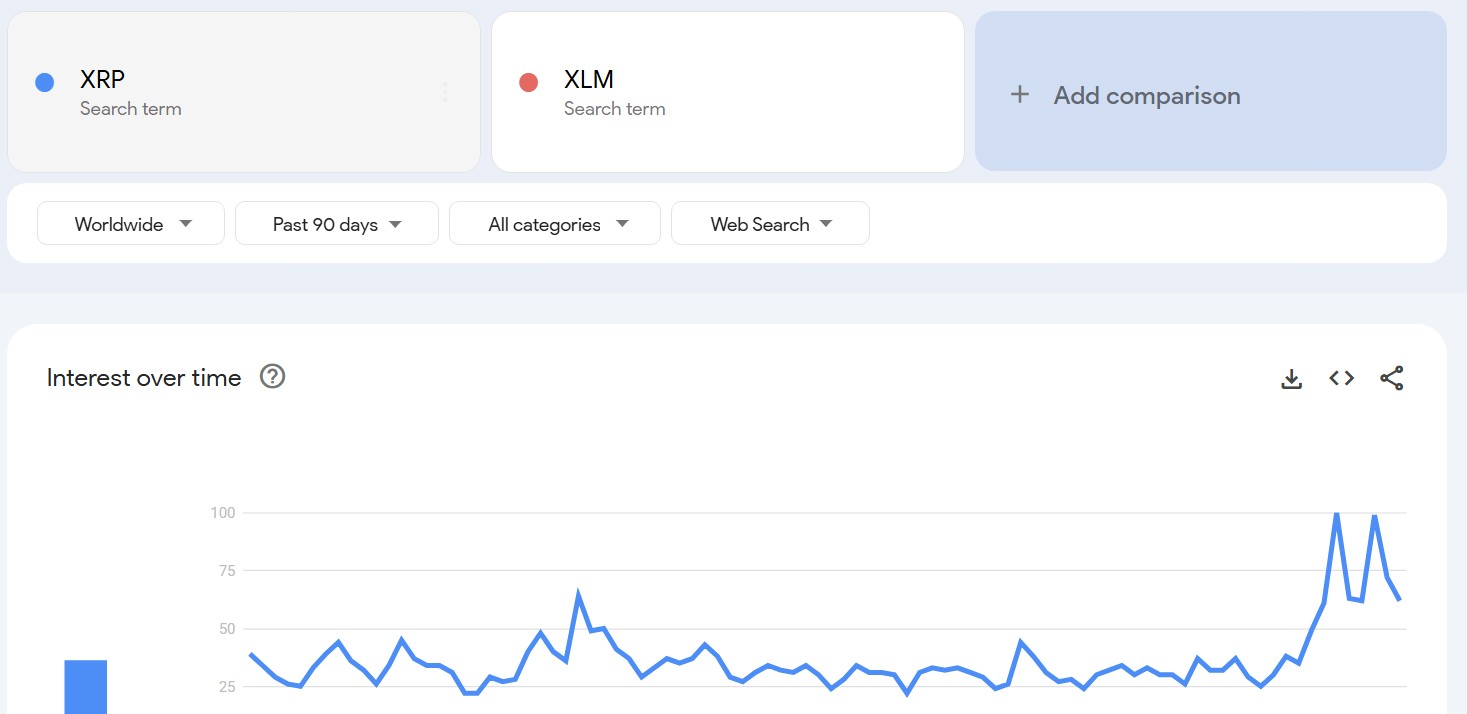Click the Search term label under XLM

click(614, 109)
